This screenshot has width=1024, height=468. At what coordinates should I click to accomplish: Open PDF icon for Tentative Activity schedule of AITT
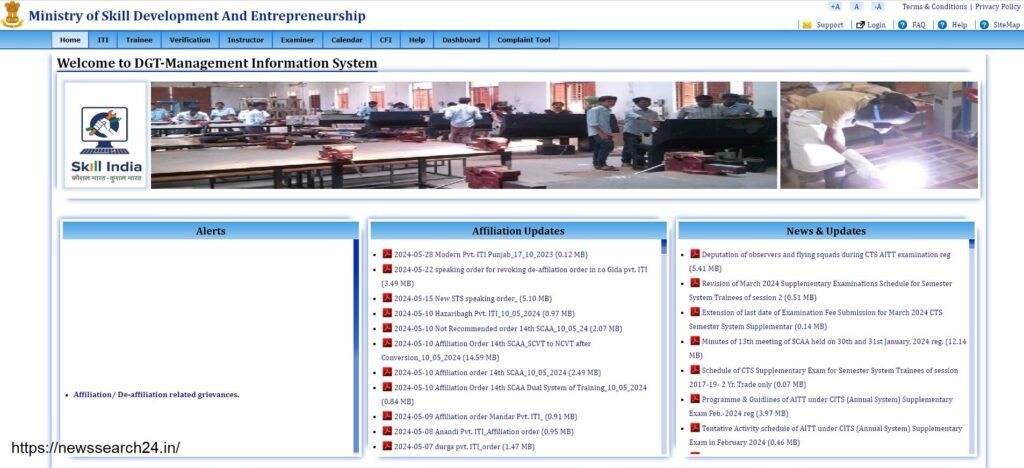695,428
